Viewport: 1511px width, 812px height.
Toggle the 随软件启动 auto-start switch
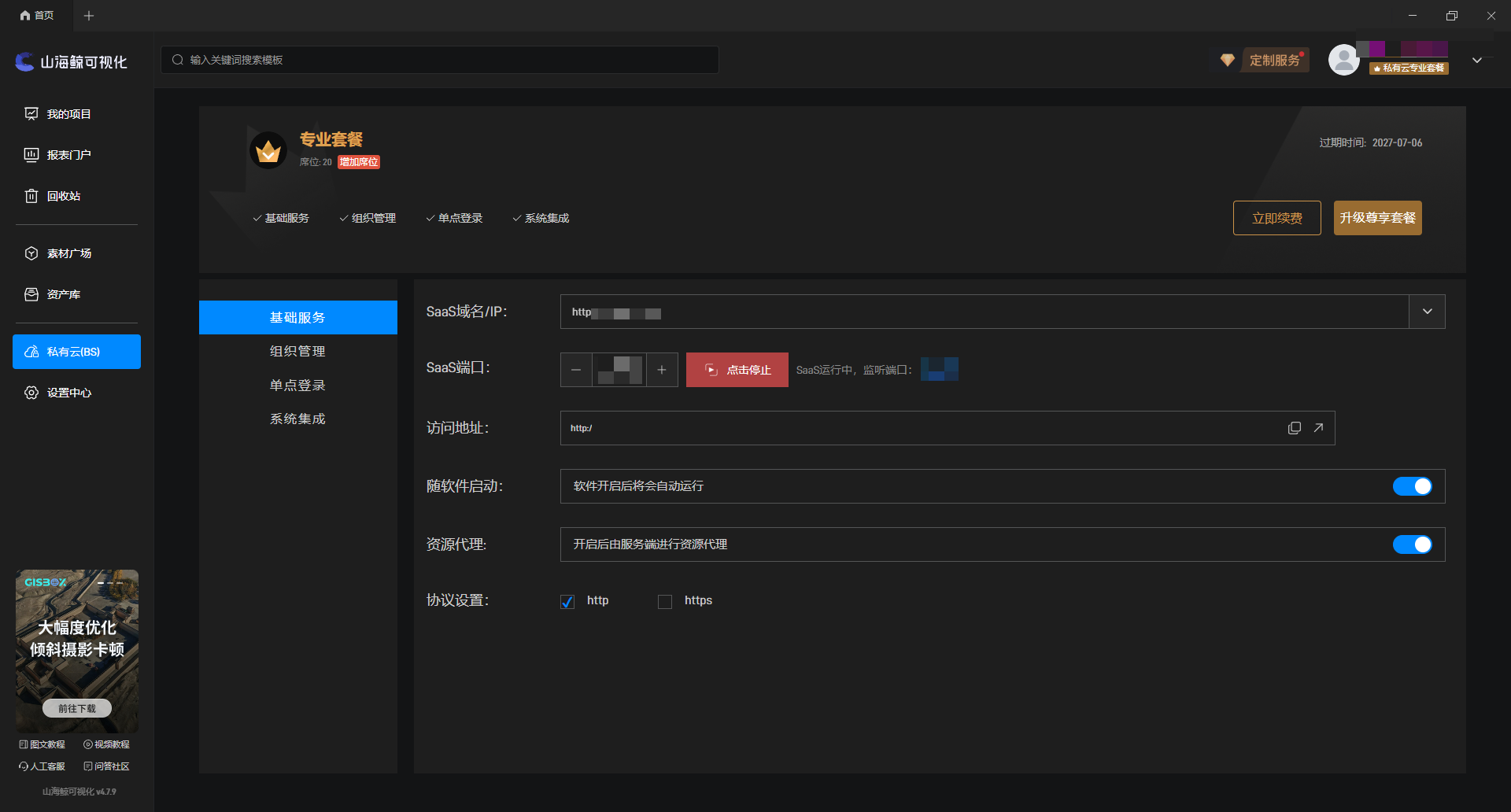pyautogui.click(x=1412, y=486)
